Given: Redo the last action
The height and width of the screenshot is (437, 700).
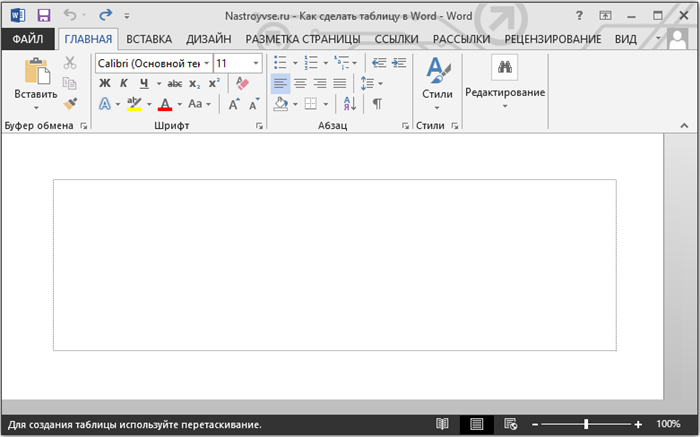Looking at the screenshot, I should tap(105, 15).
